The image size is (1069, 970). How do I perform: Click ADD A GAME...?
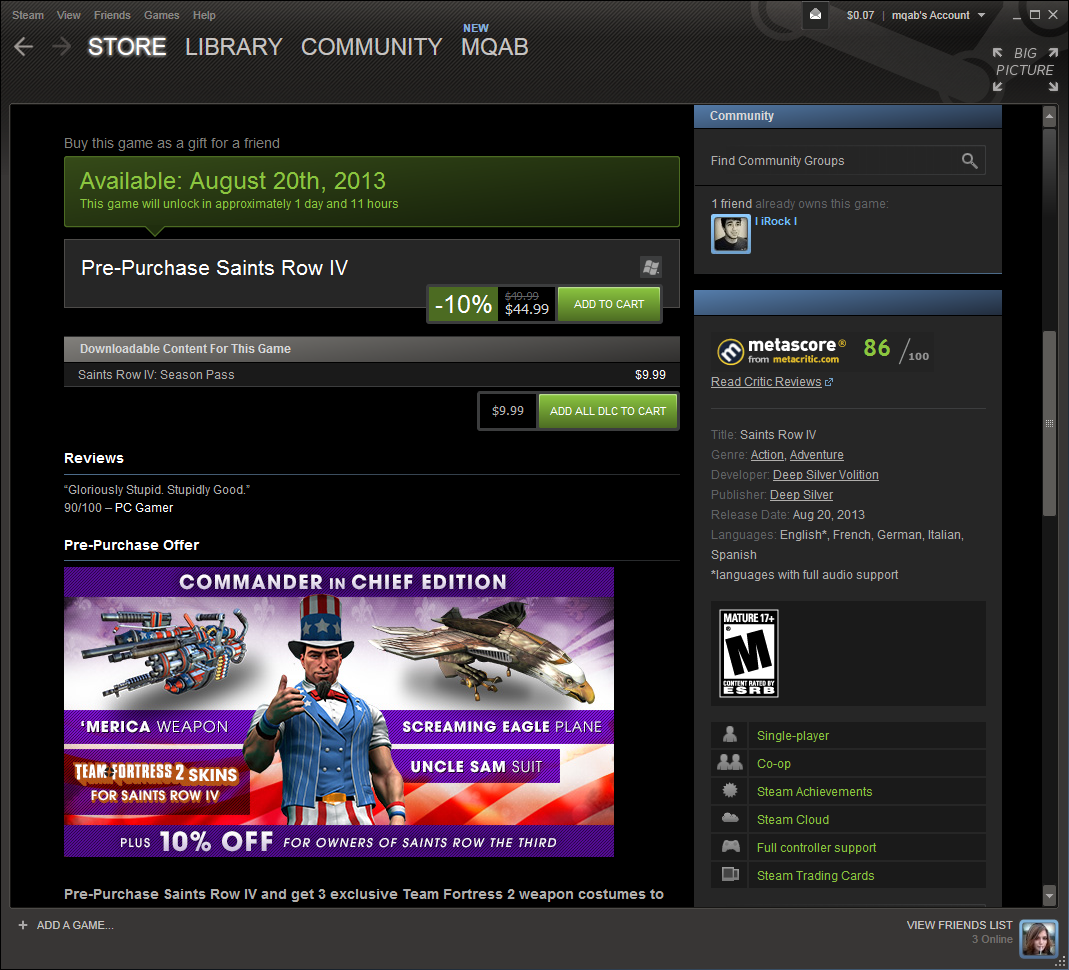click(x=75, y=925)
